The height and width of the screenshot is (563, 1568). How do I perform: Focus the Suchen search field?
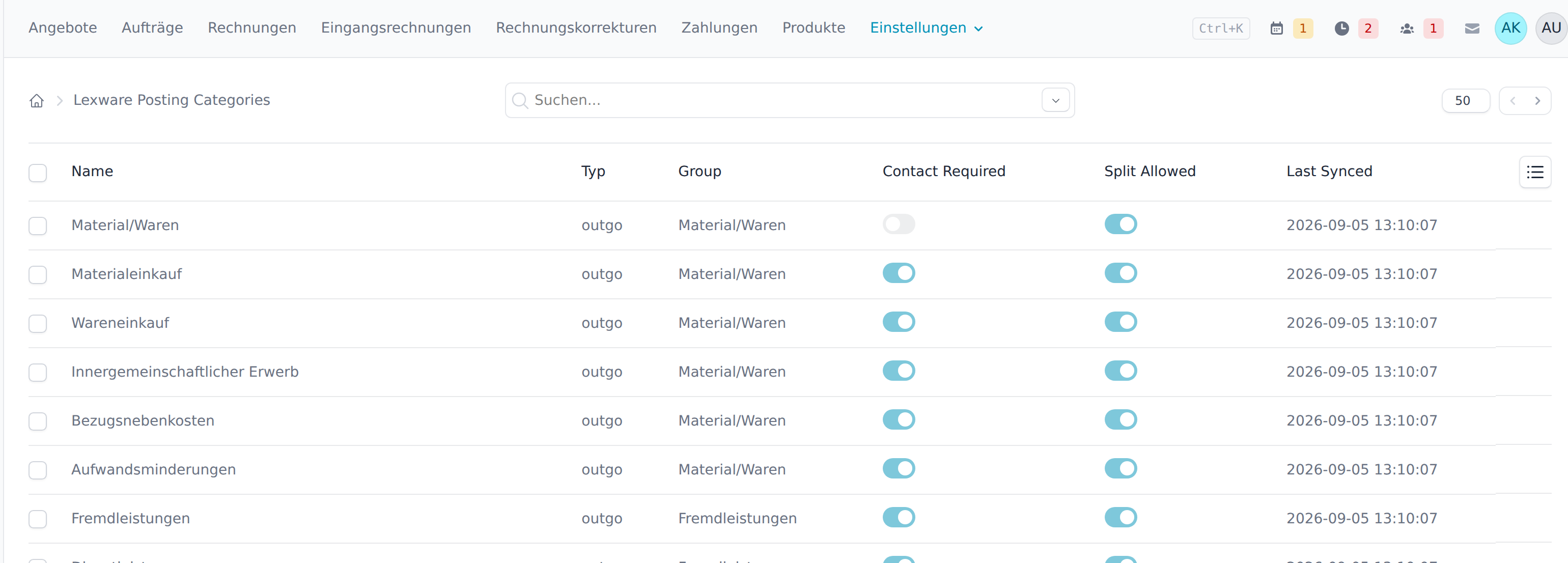790,100
